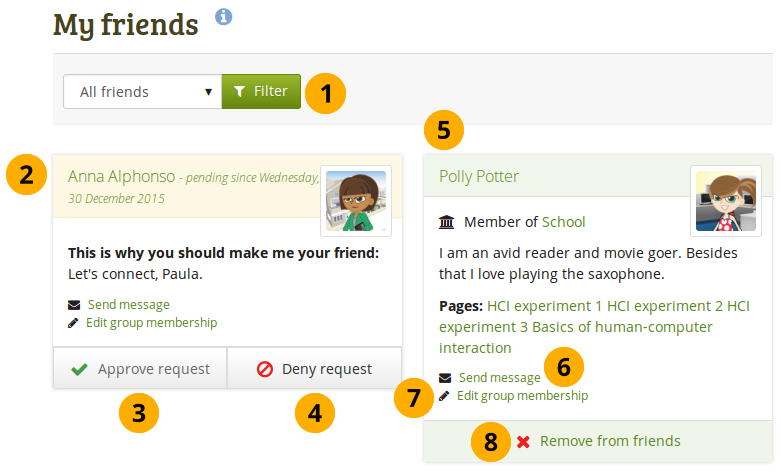
Task: Open Anna Alphonso's profile name link
Action: [121, 176]
